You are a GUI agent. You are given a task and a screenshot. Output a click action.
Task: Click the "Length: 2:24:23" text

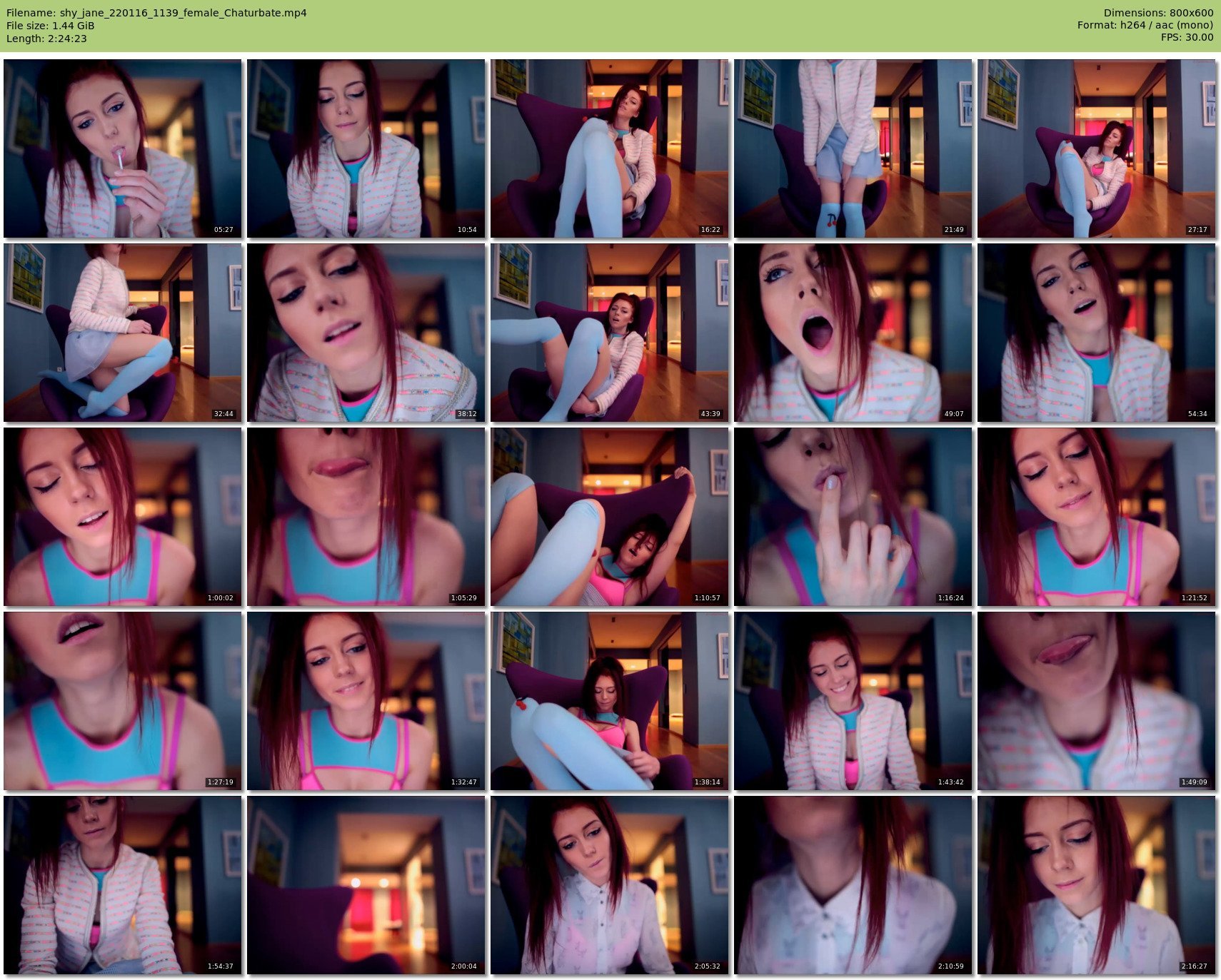click(46, 39)
